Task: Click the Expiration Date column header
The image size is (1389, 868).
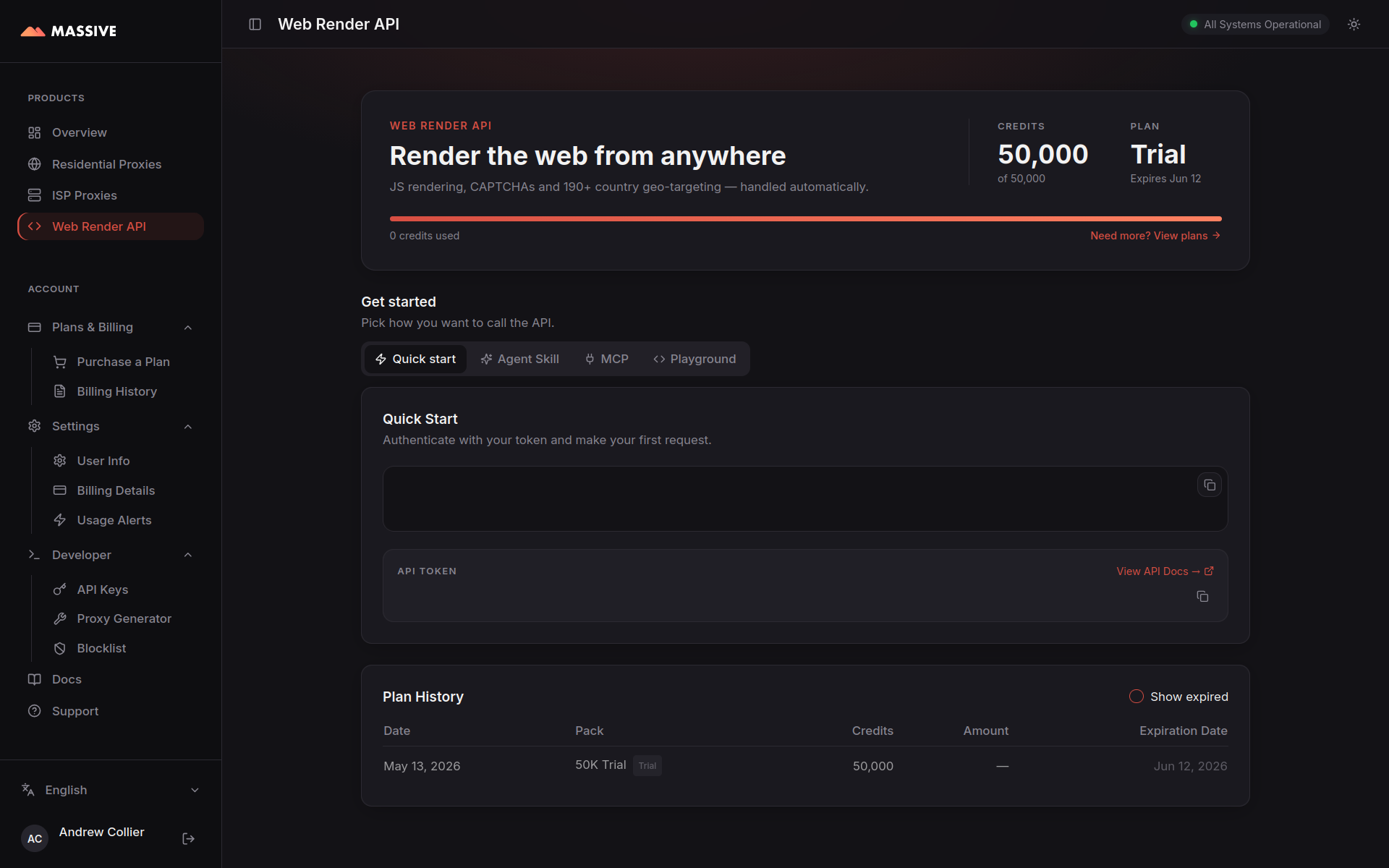Action: (x=1183, y=731)
